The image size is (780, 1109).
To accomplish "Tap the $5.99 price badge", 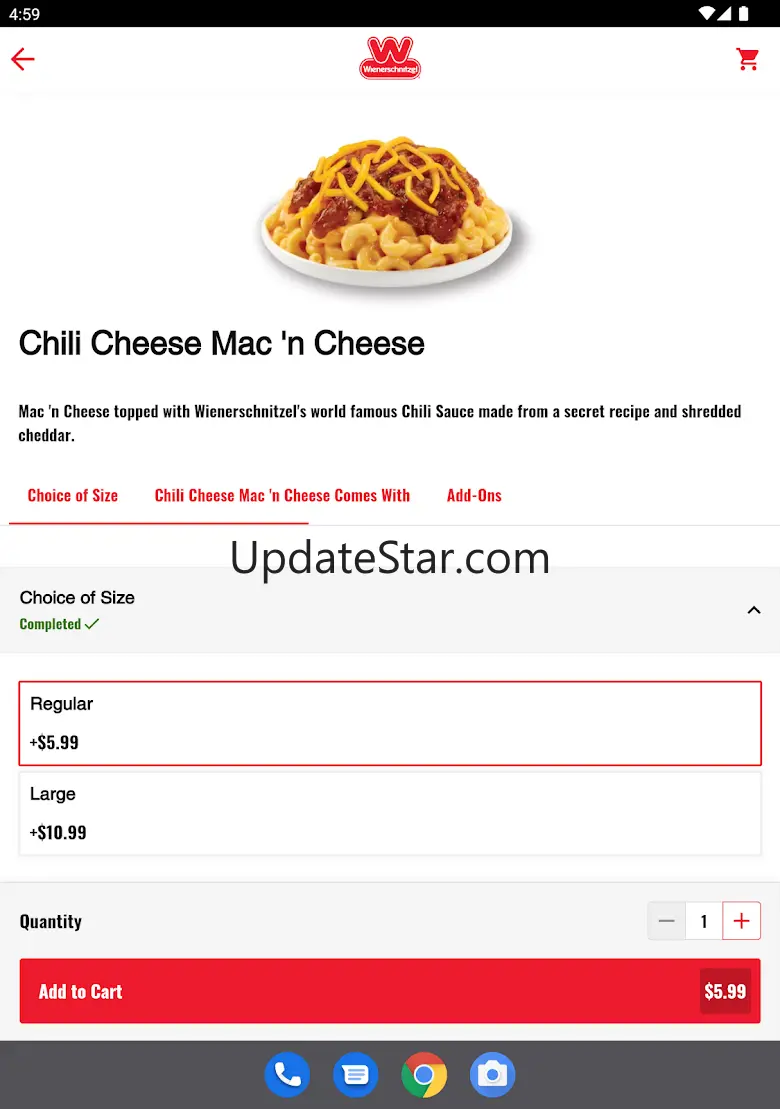I will tap(725, 991).
